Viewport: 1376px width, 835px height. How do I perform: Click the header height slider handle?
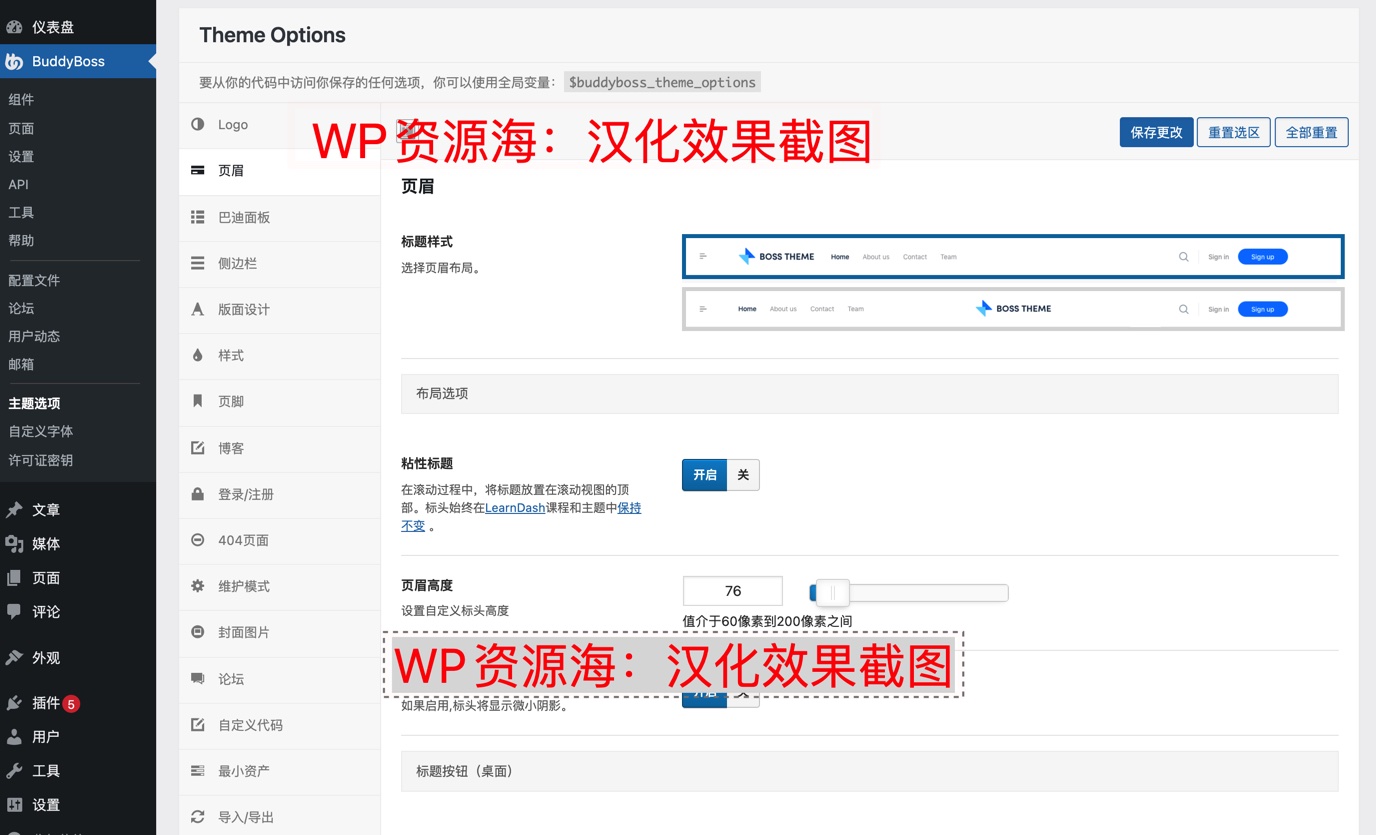(x=832, y=592)
